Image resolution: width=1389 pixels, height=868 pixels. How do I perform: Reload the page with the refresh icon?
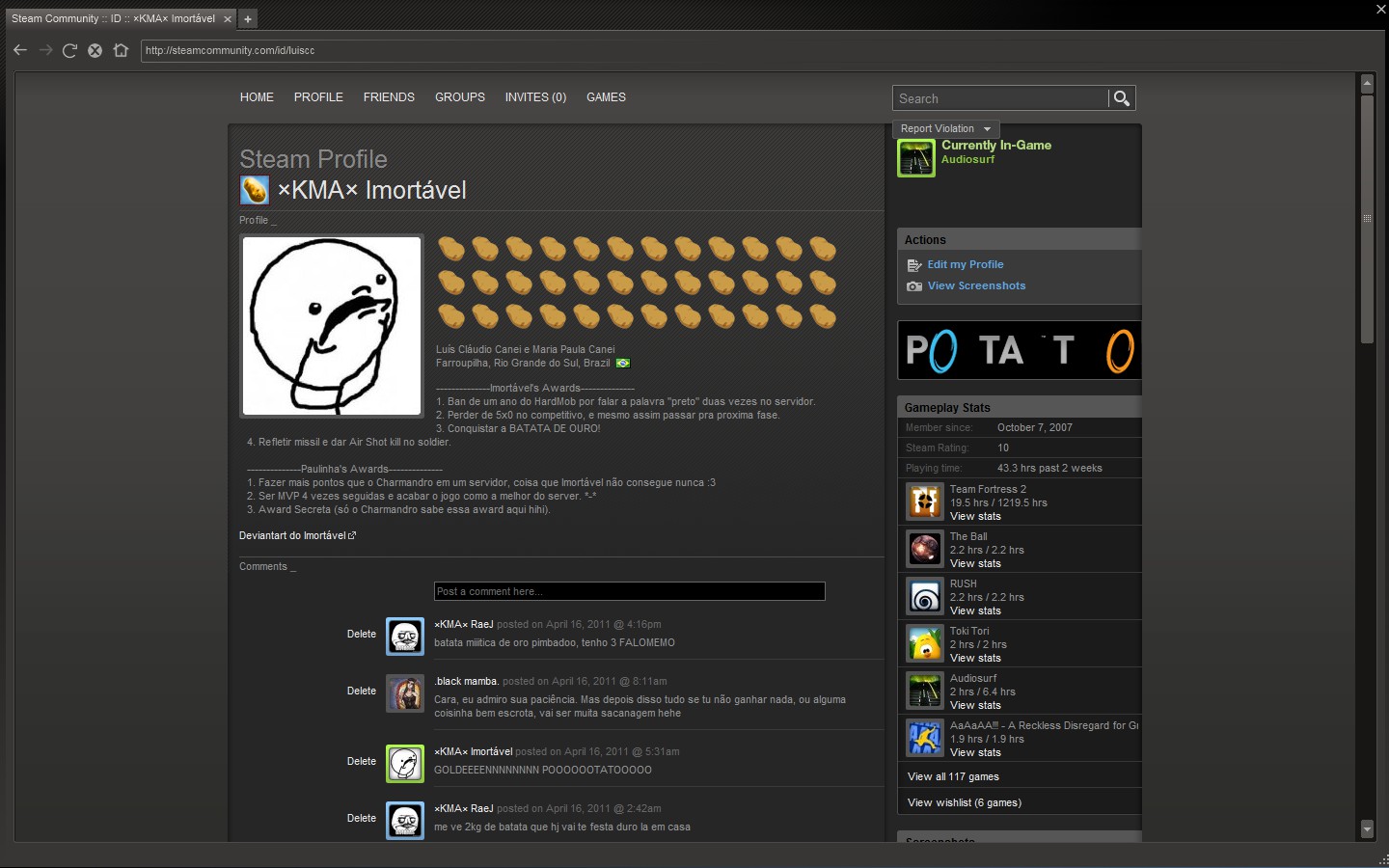tap(69, 50)
